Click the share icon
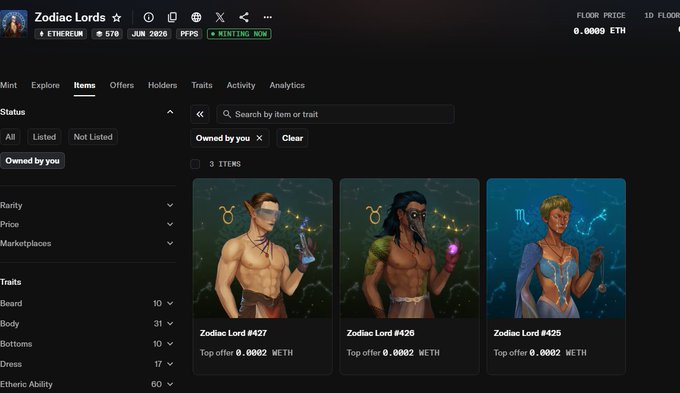Screen dimensions: 680x393 (244, 17)
